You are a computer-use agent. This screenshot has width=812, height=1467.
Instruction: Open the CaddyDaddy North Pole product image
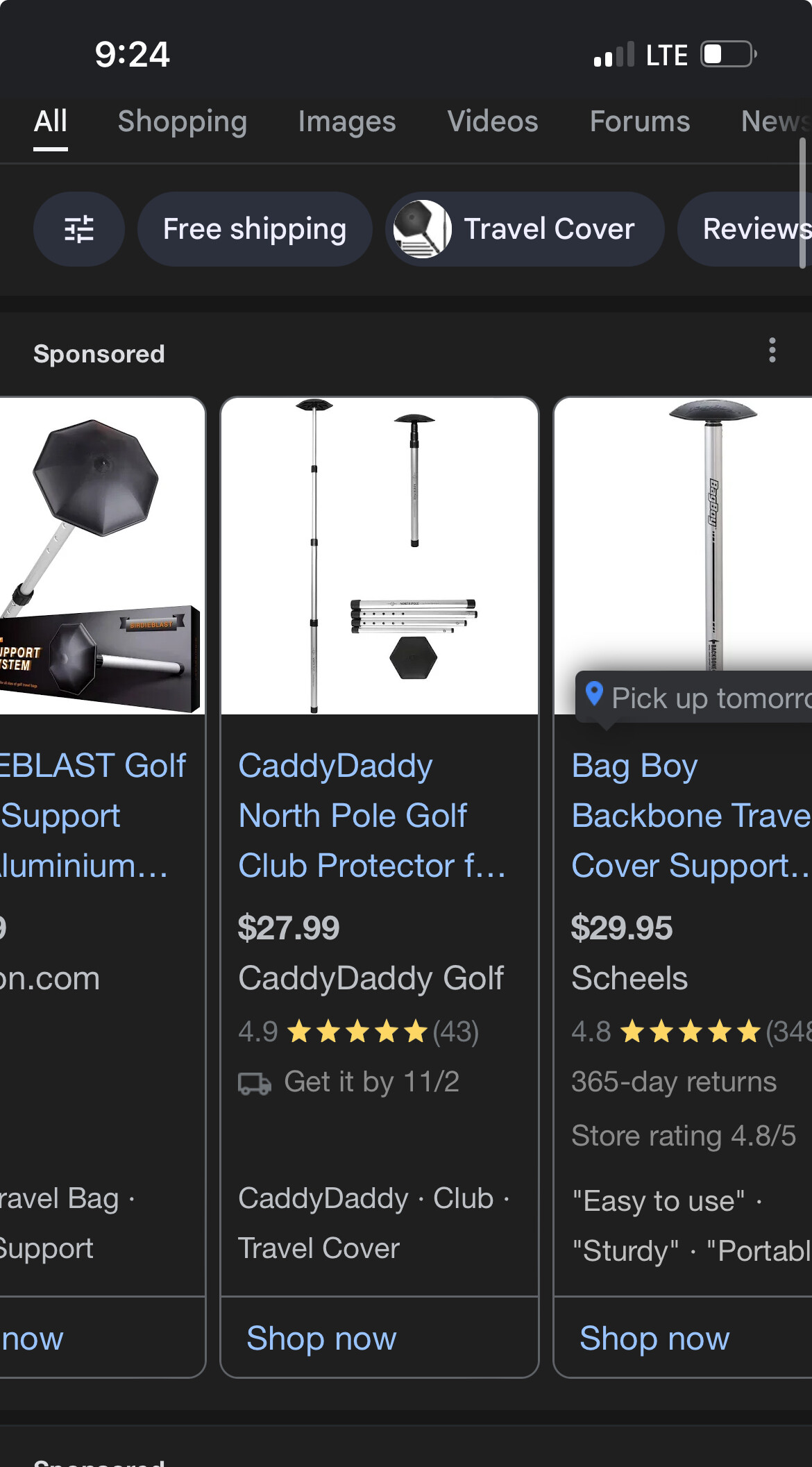coord(380,555)
